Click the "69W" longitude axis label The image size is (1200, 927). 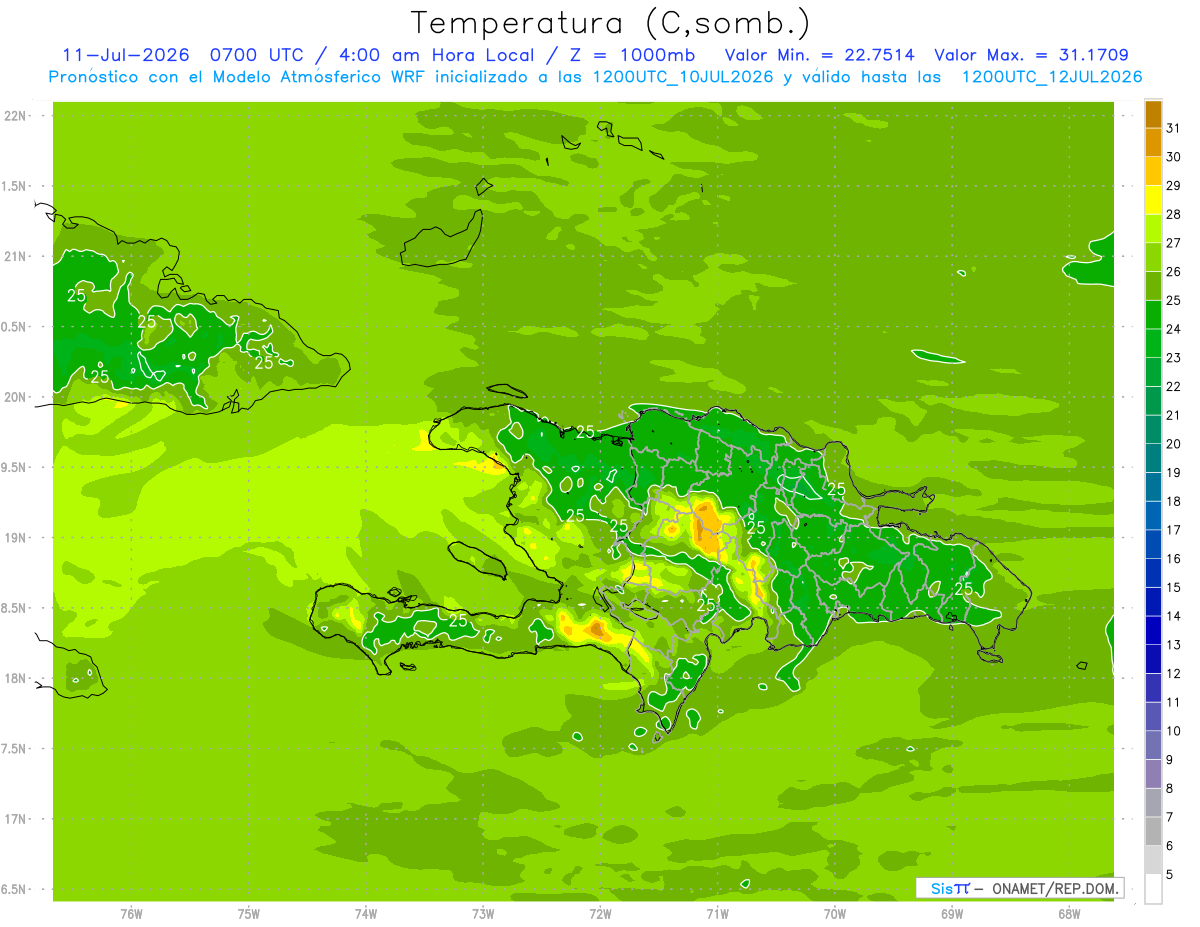click(952, 913)
